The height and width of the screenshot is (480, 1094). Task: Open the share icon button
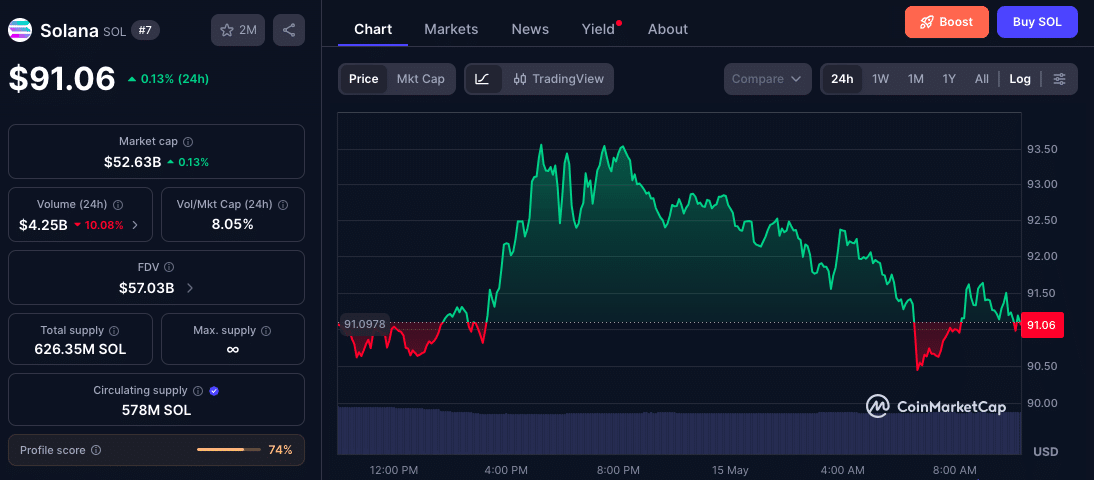click(289, 30)
